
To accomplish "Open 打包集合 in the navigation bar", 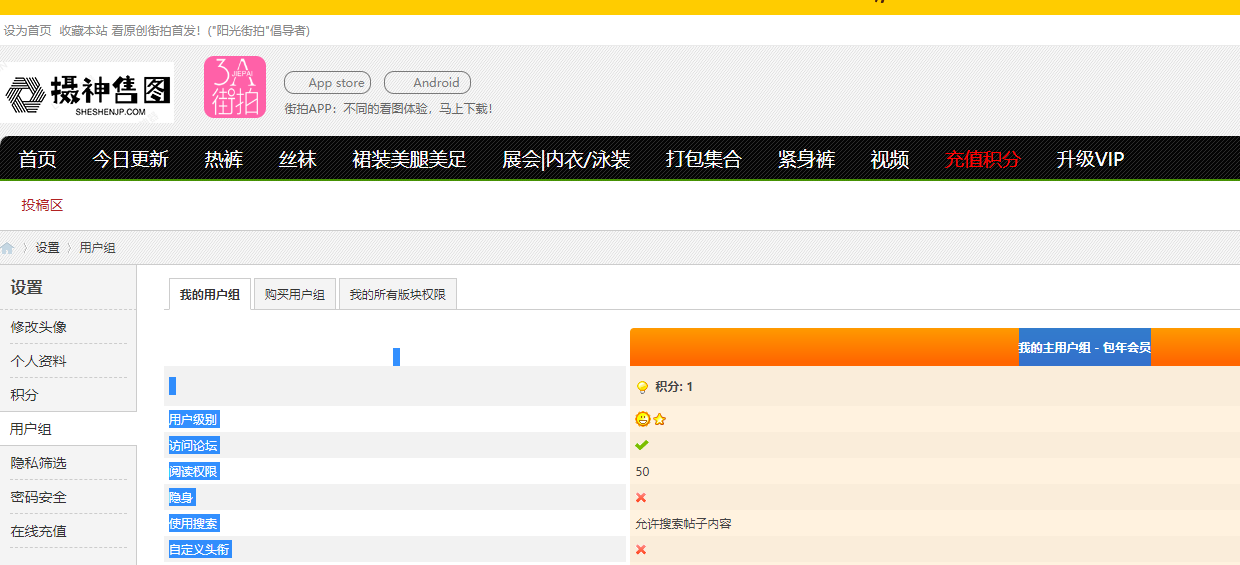I will click(x=704, y=159).
